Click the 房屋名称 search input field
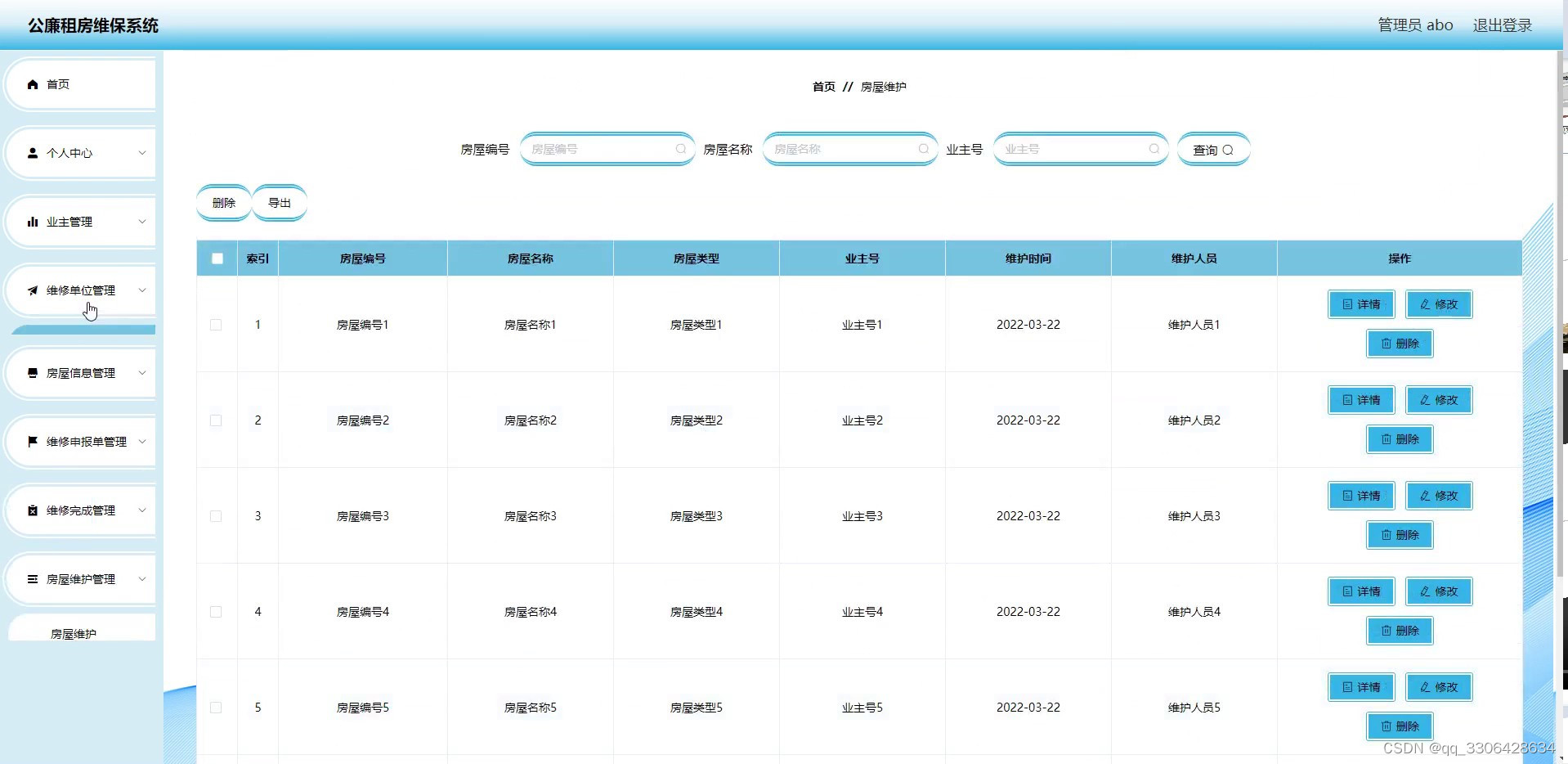The height and width of the screenshot is (764, 1568). click(850, 149)
